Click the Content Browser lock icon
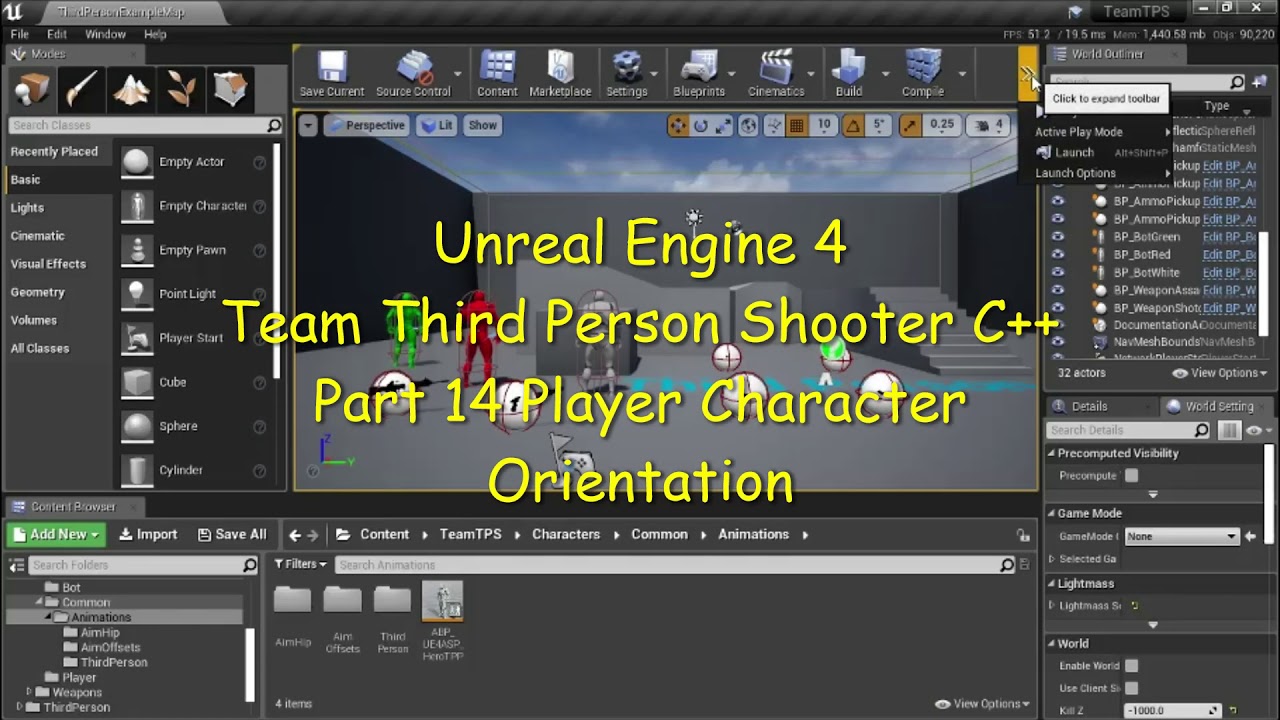1280x720 pixels. (1022, 535)
